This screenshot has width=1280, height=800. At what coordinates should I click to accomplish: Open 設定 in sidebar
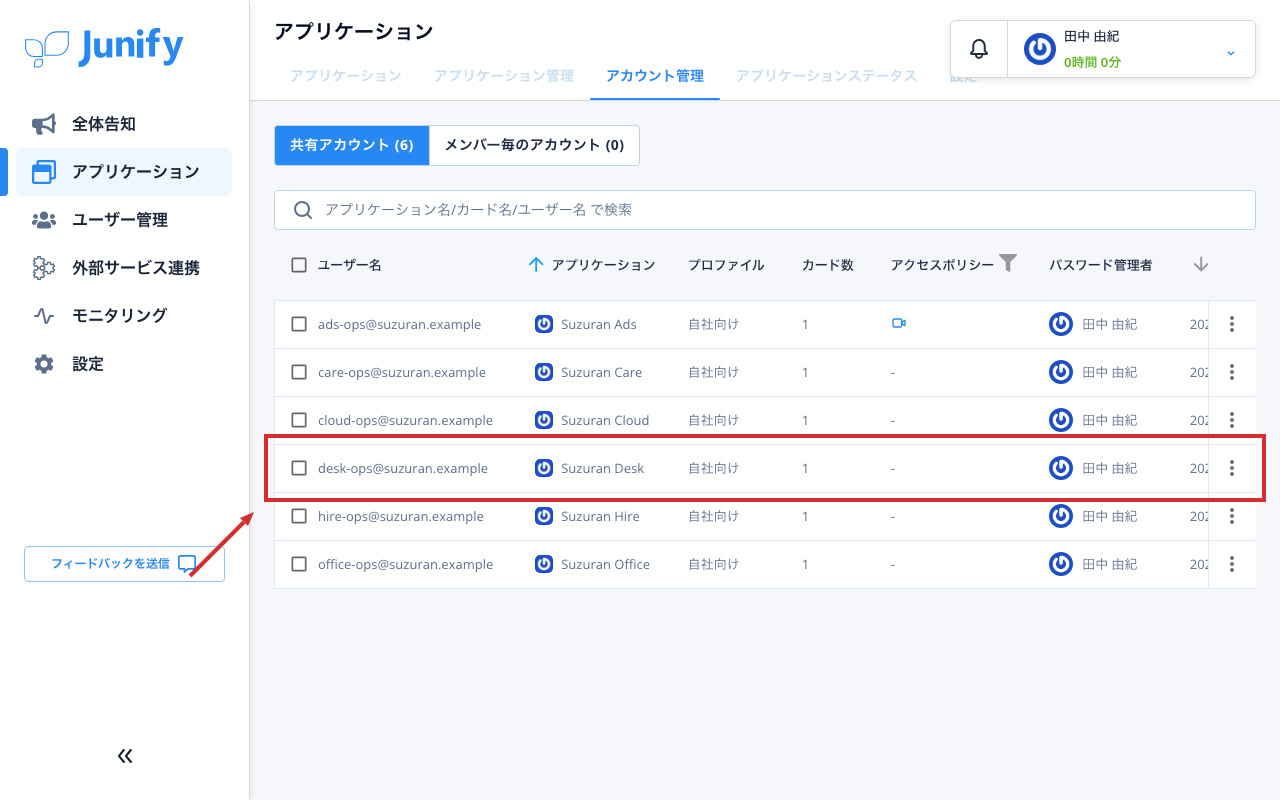[x=124, y=364]
